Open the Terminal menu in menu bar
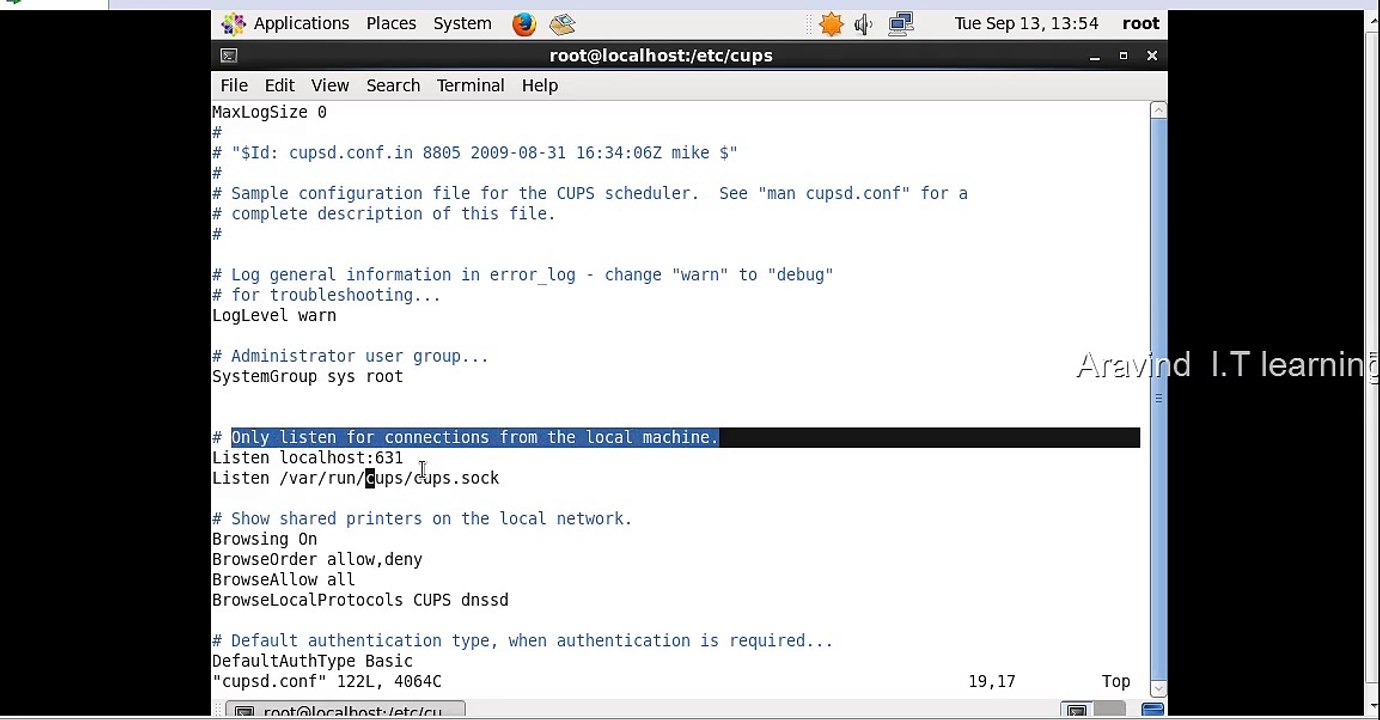1380x720 pixels. 470,86
